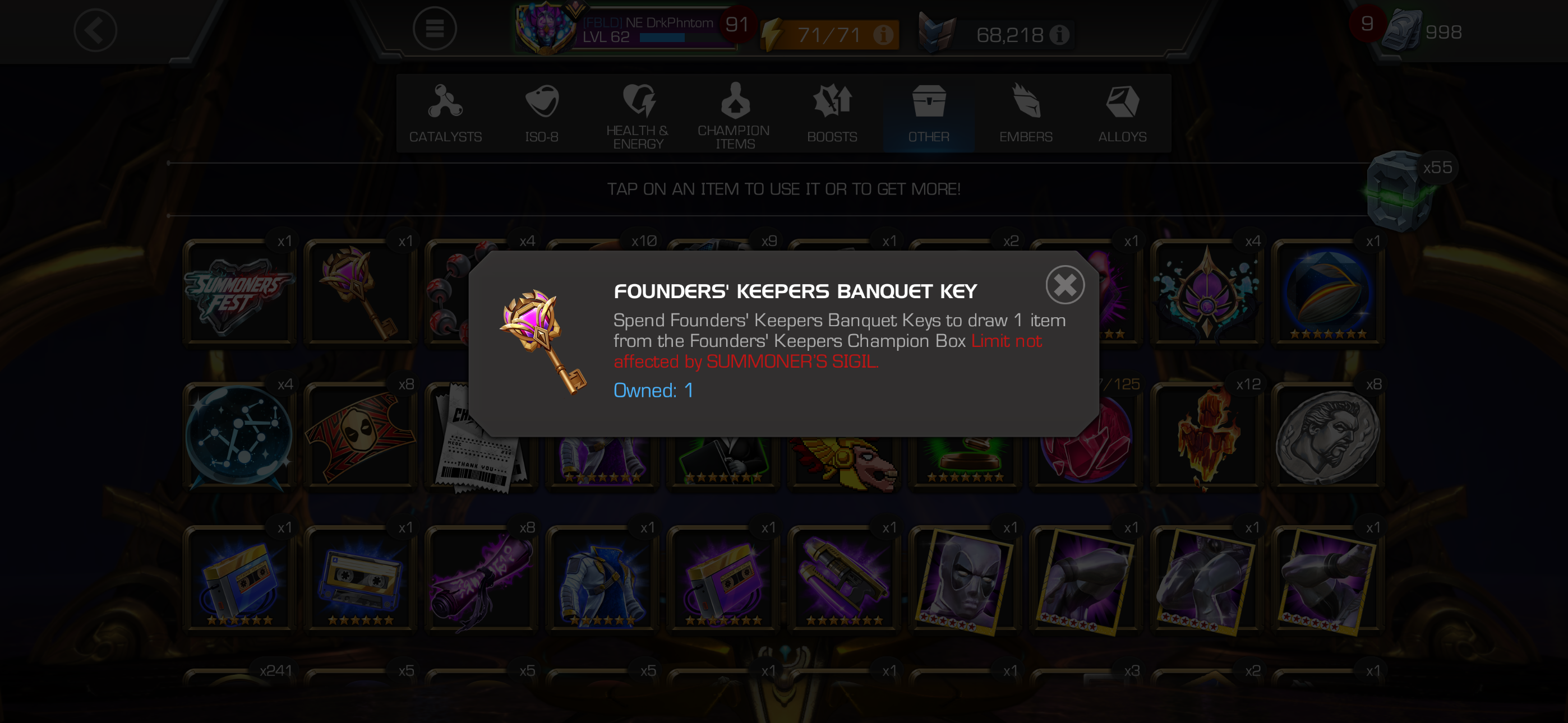Close the Founders' Keepers Banquet Key popup
This screenshot has width=1568, height=723.
pos(1064,284)
